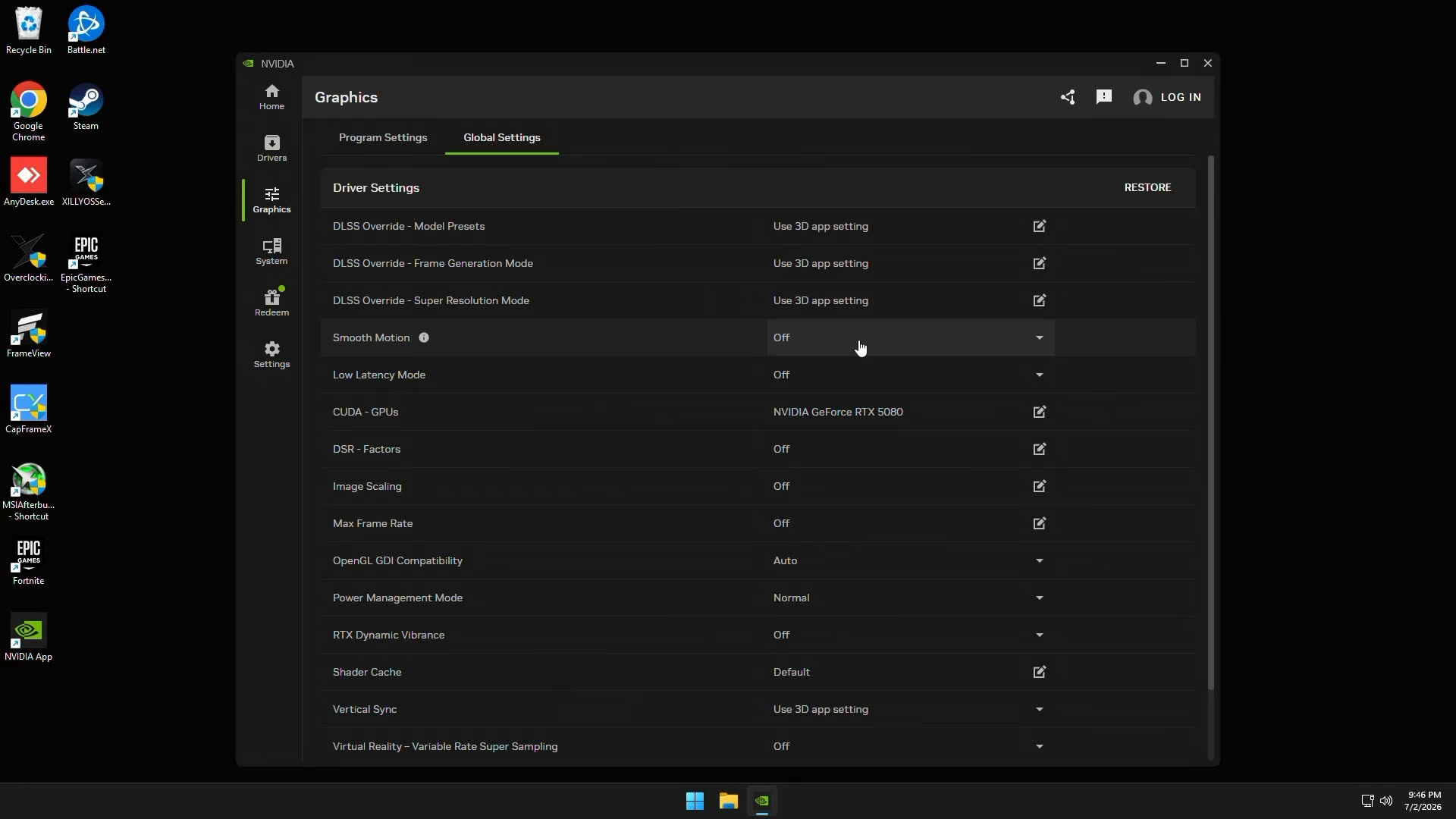Open FrameView desktop icon
The width and height of the screenshot is (1456, 819).
coord(29,334)
